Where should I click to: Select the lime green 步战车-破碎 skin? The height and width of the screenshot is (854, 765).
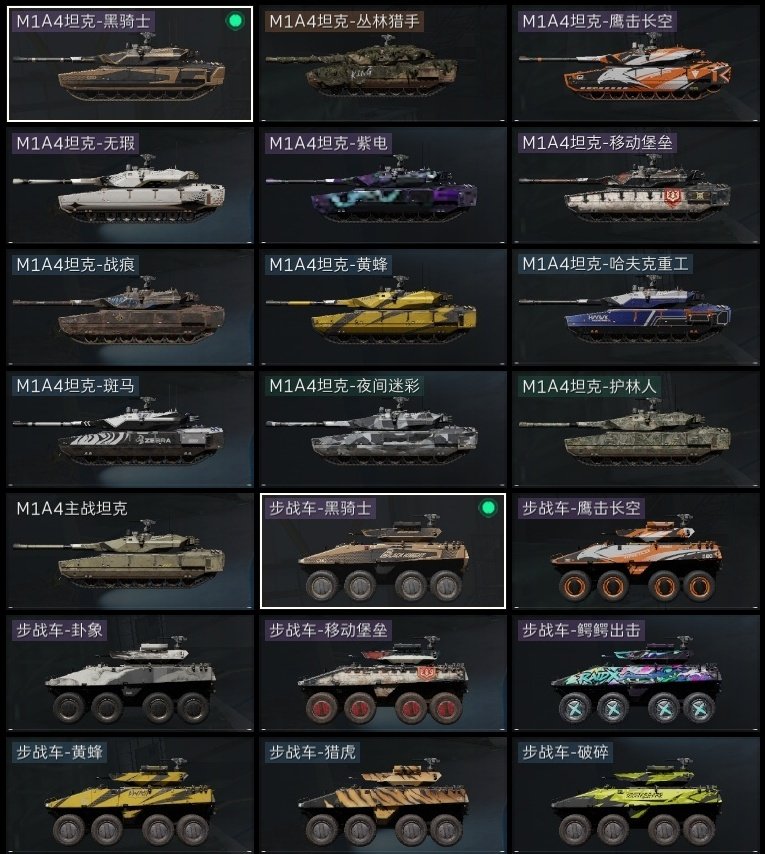pos(636,795)
